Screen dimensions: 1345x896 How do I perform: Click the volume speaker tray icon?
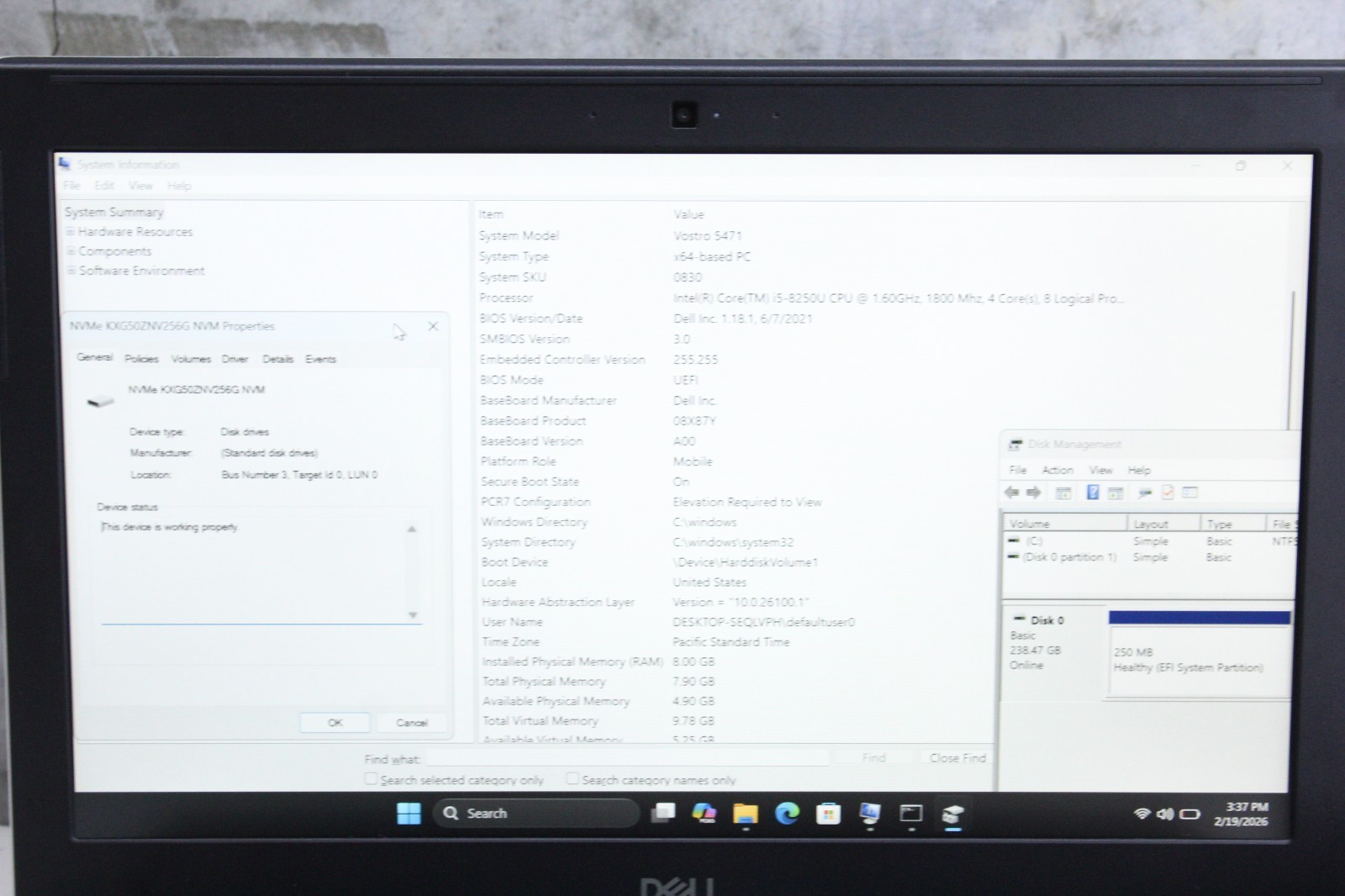coord(1165,814)
